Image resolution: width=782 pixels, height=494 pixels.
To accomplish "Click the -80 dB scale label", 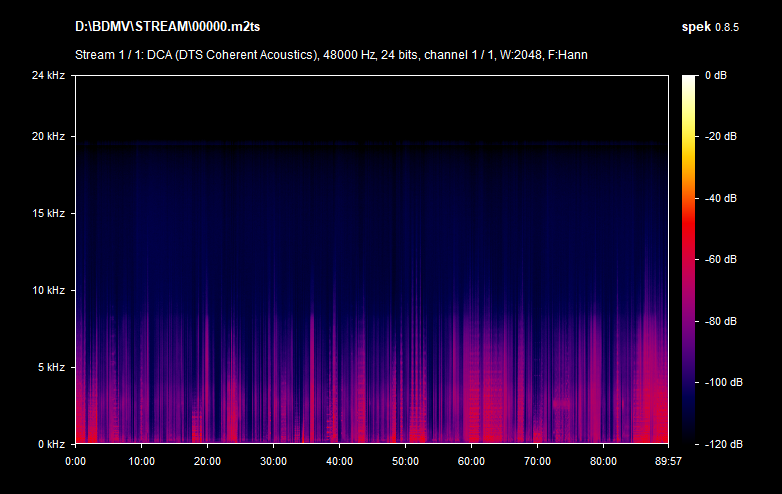I will pos(718,321).
